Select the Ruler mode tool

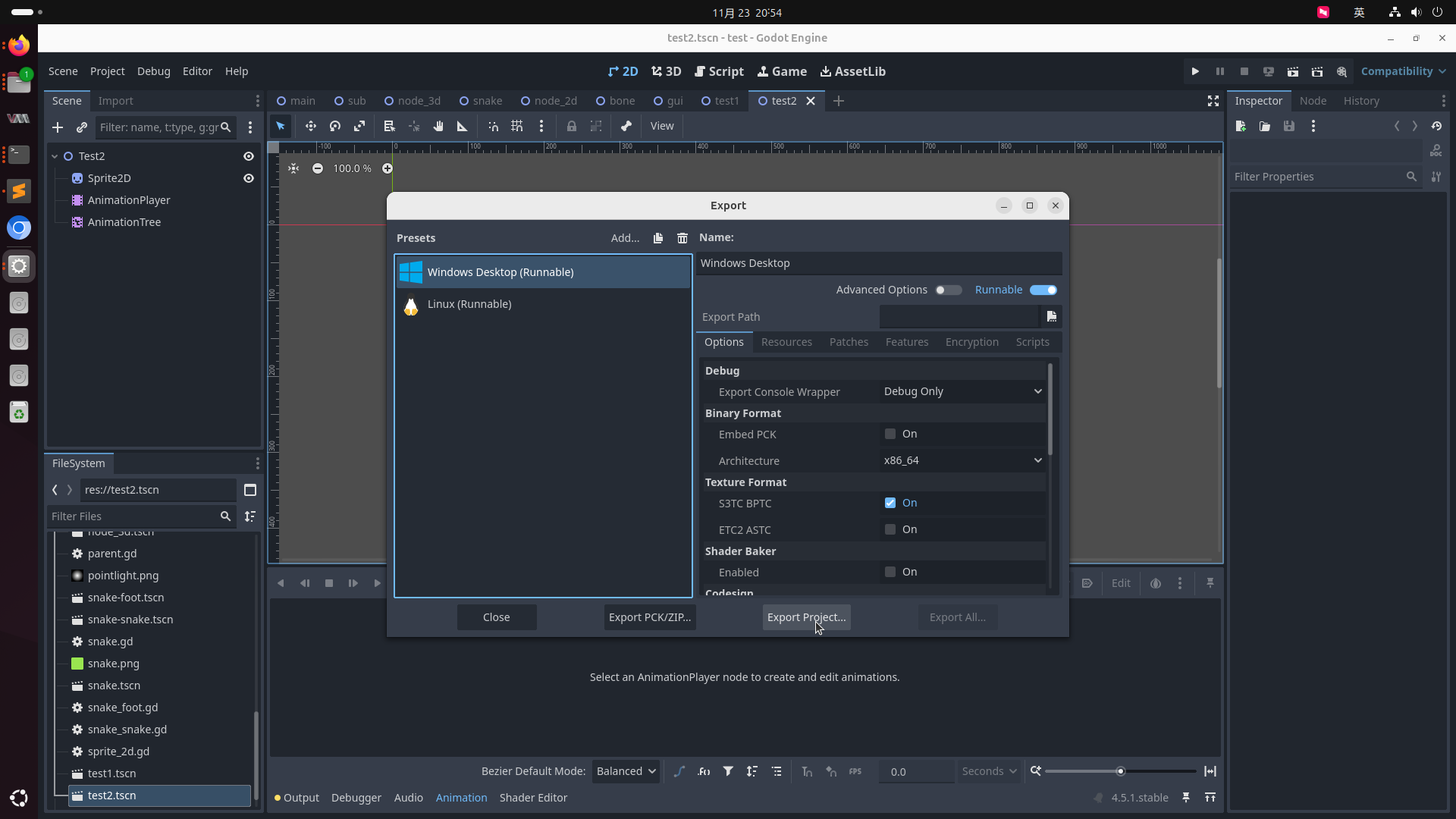462,126
